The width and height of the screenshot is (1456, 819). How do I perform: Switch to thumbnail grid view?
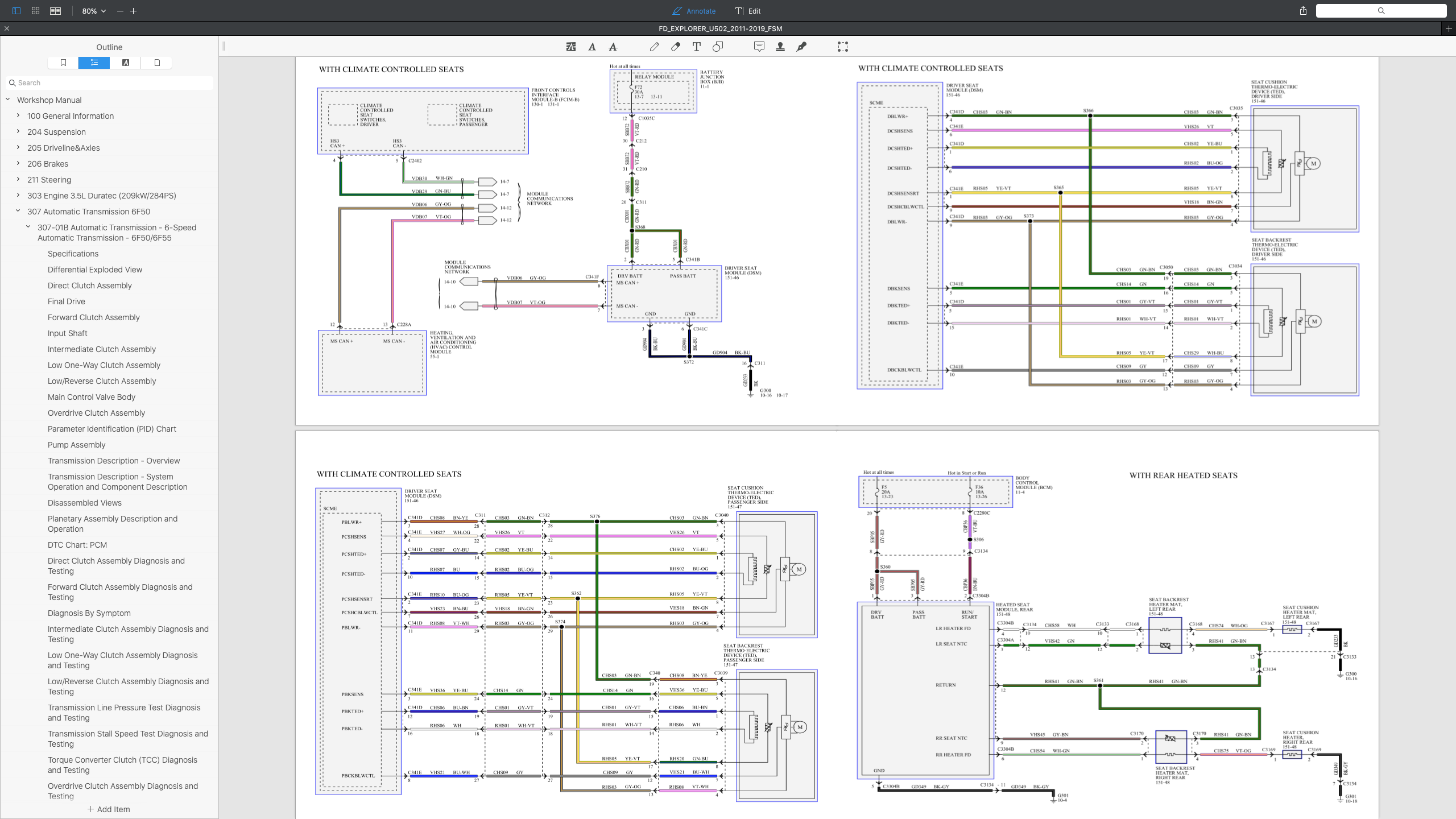point(35,11)
